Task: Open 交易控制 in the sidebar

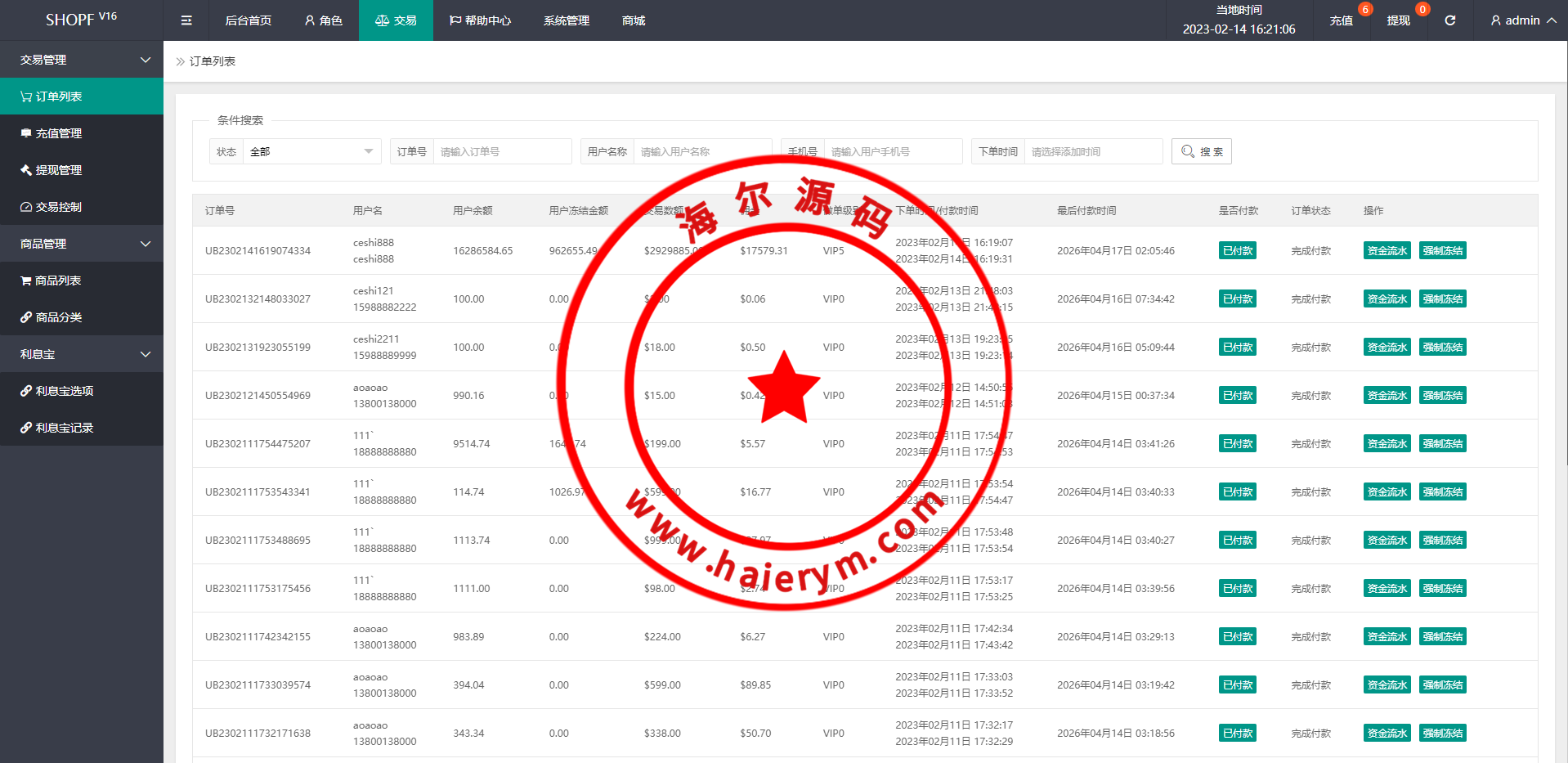Action: point(59,207)
